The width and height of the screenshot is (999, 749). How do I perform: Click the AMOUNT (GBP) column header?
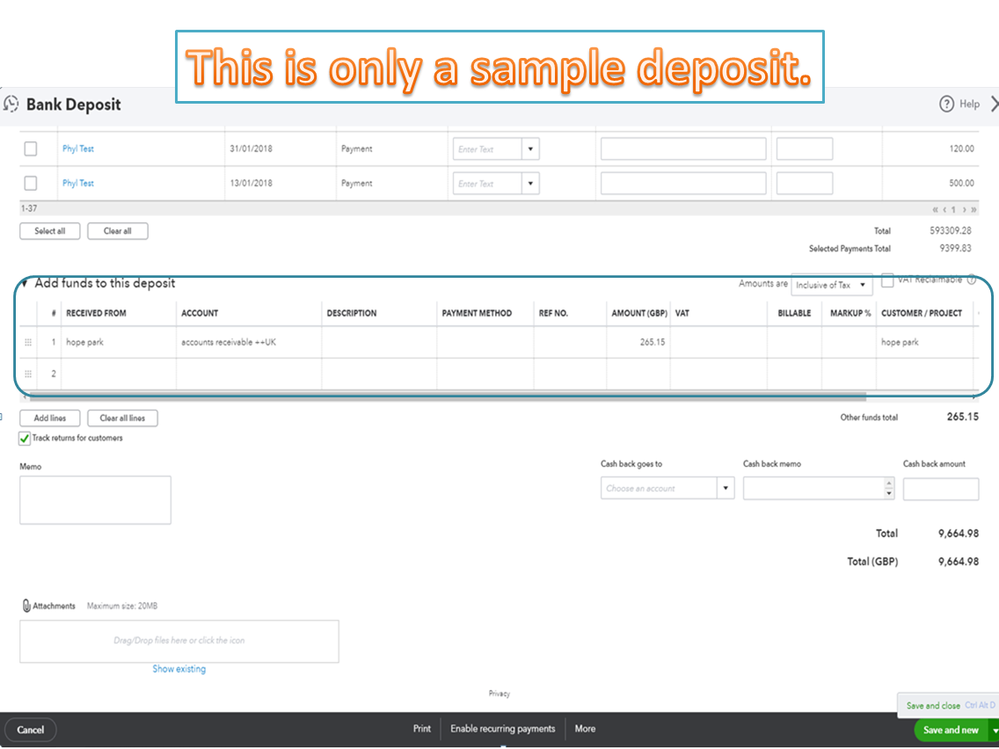[639, 313]
